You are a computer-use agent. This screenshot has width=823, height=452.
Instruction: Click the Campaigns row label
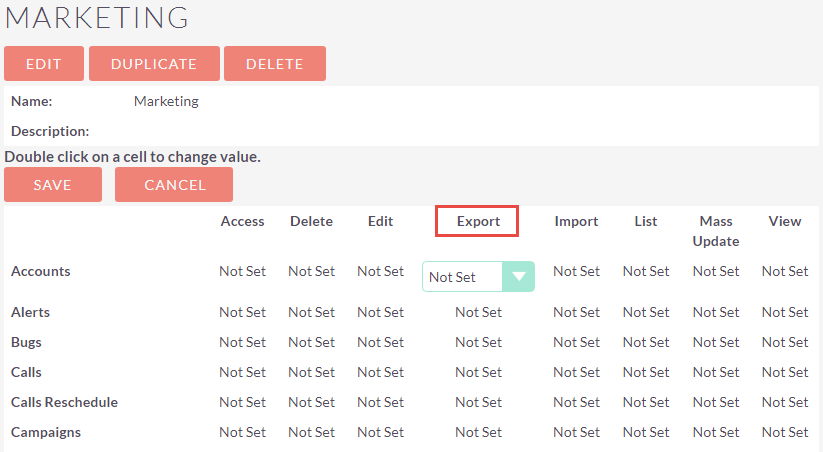point(46,433)
